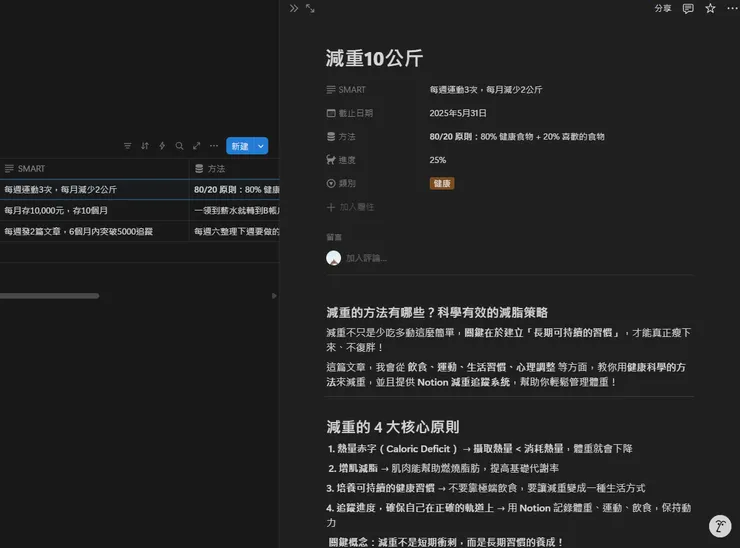The width and height of the screenshot is (740, 548).
Task: Click table cell starting 一領到薪水
Action: pos(235,211)
